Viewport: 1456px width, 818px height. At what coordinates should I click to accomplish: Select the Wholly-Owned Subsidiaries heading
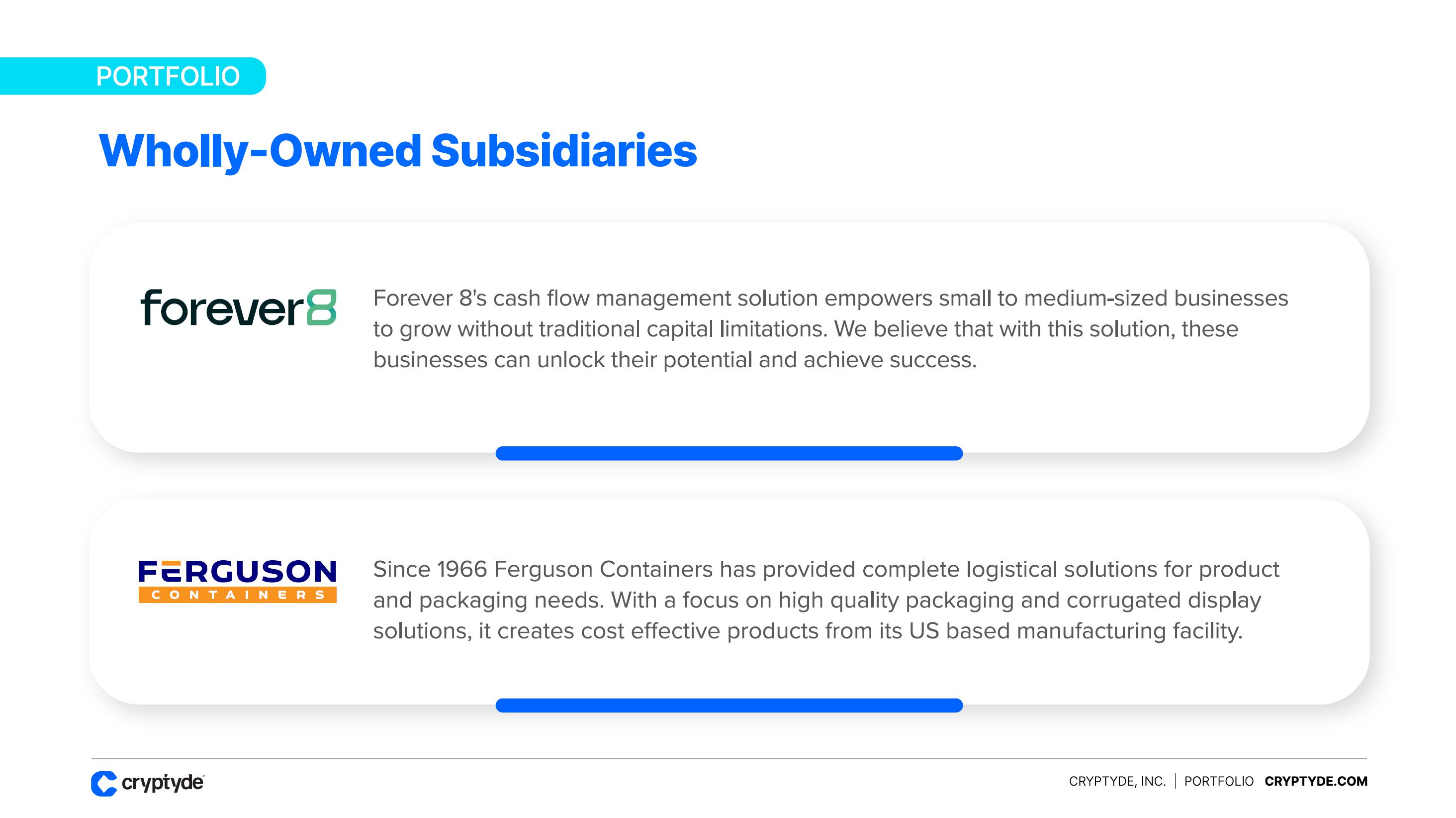(397, 151)
